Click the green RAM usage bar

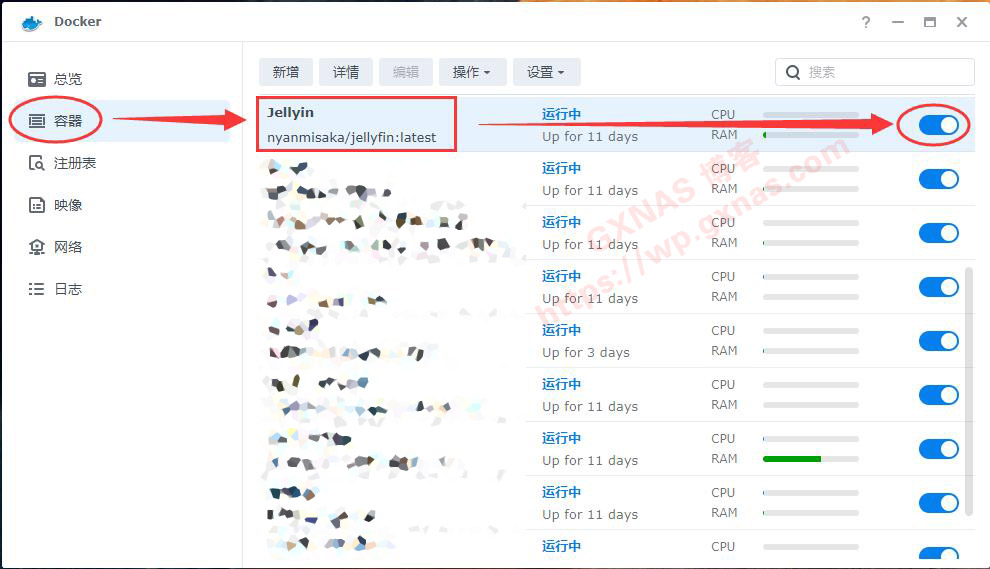tap(791, 459)
